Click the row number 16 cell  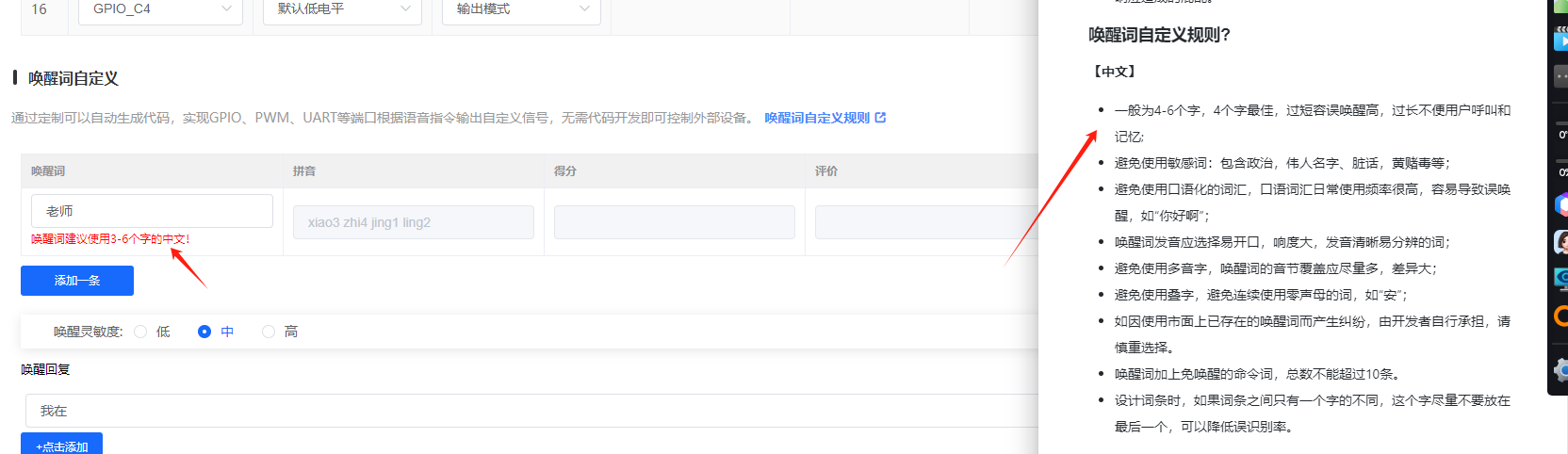point(39,9)
